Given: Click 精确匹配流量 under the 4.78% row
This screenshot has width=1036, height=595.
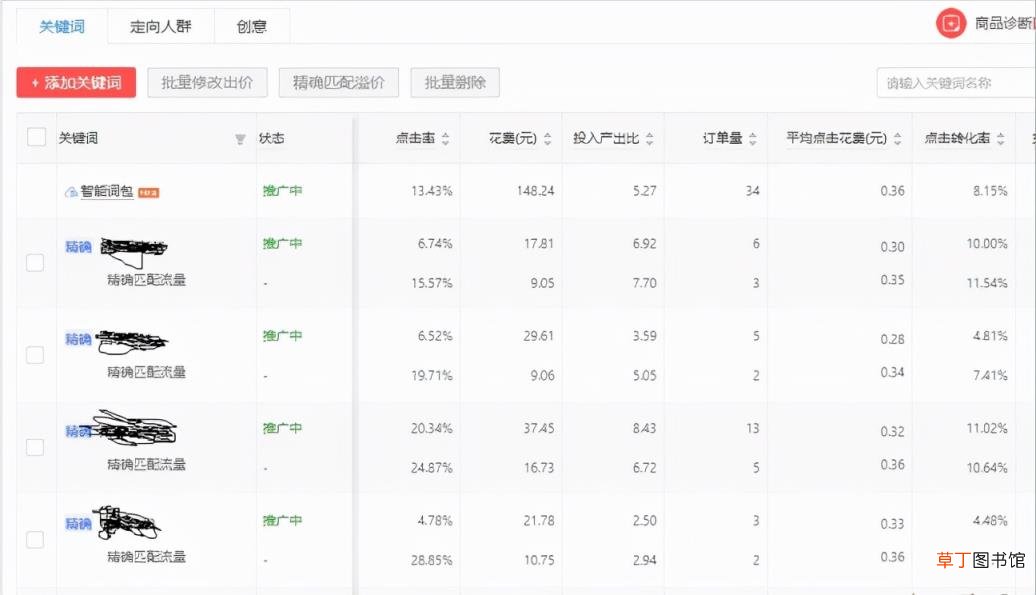Looking at the screenshot, I should [147, 557].
